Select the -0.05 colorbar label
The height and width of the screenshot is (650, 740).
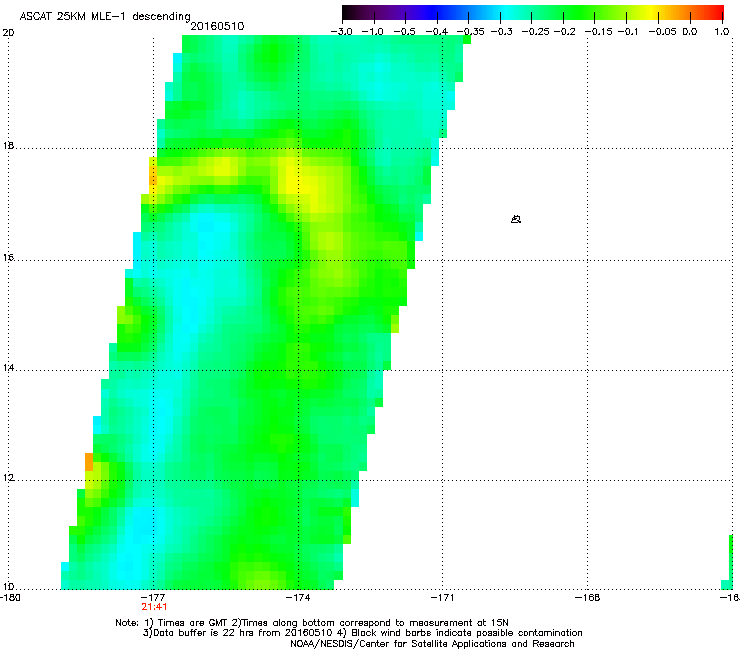coord(662,32)
